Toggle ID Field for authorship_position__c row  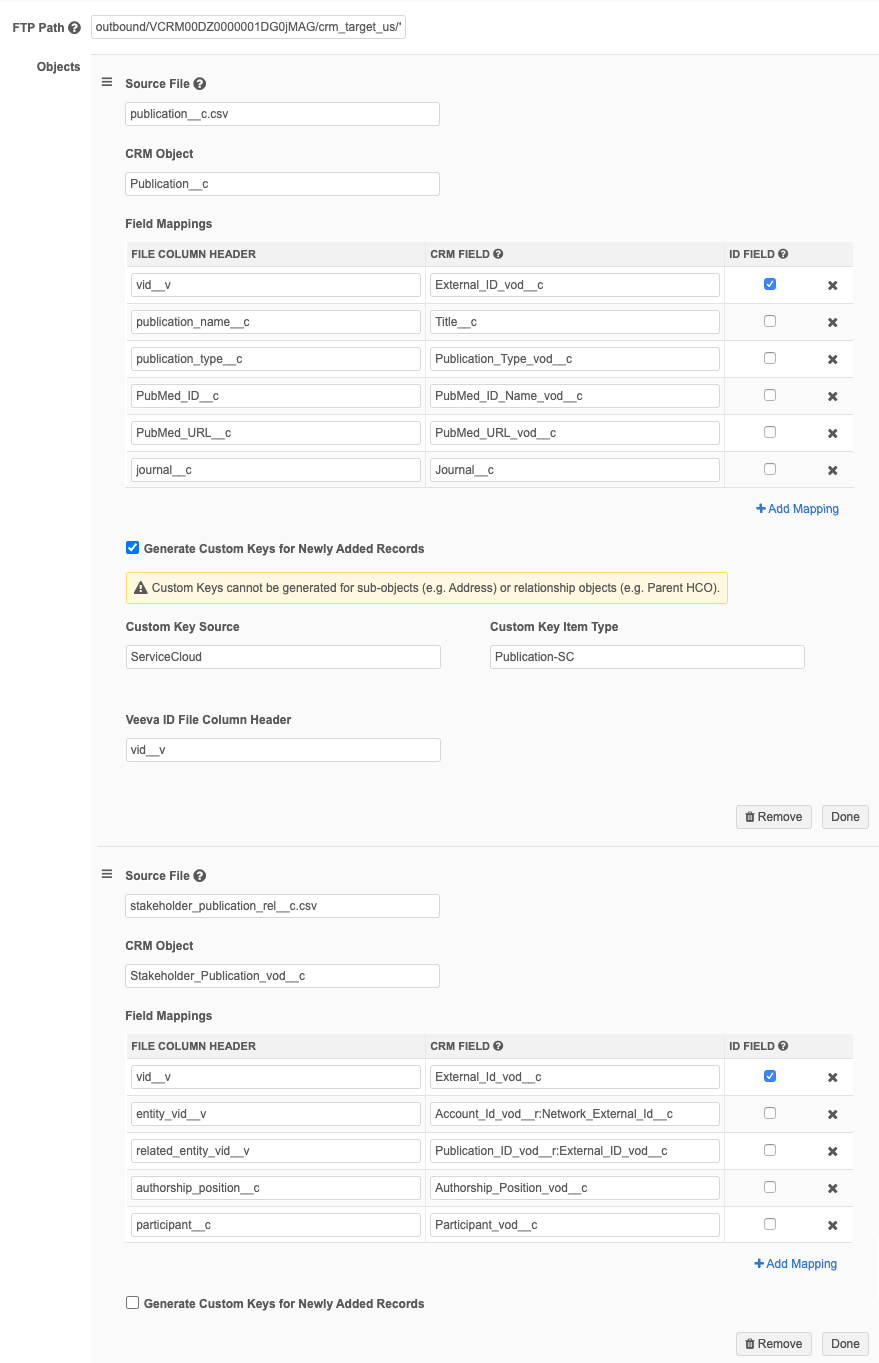click(769, 1187)
